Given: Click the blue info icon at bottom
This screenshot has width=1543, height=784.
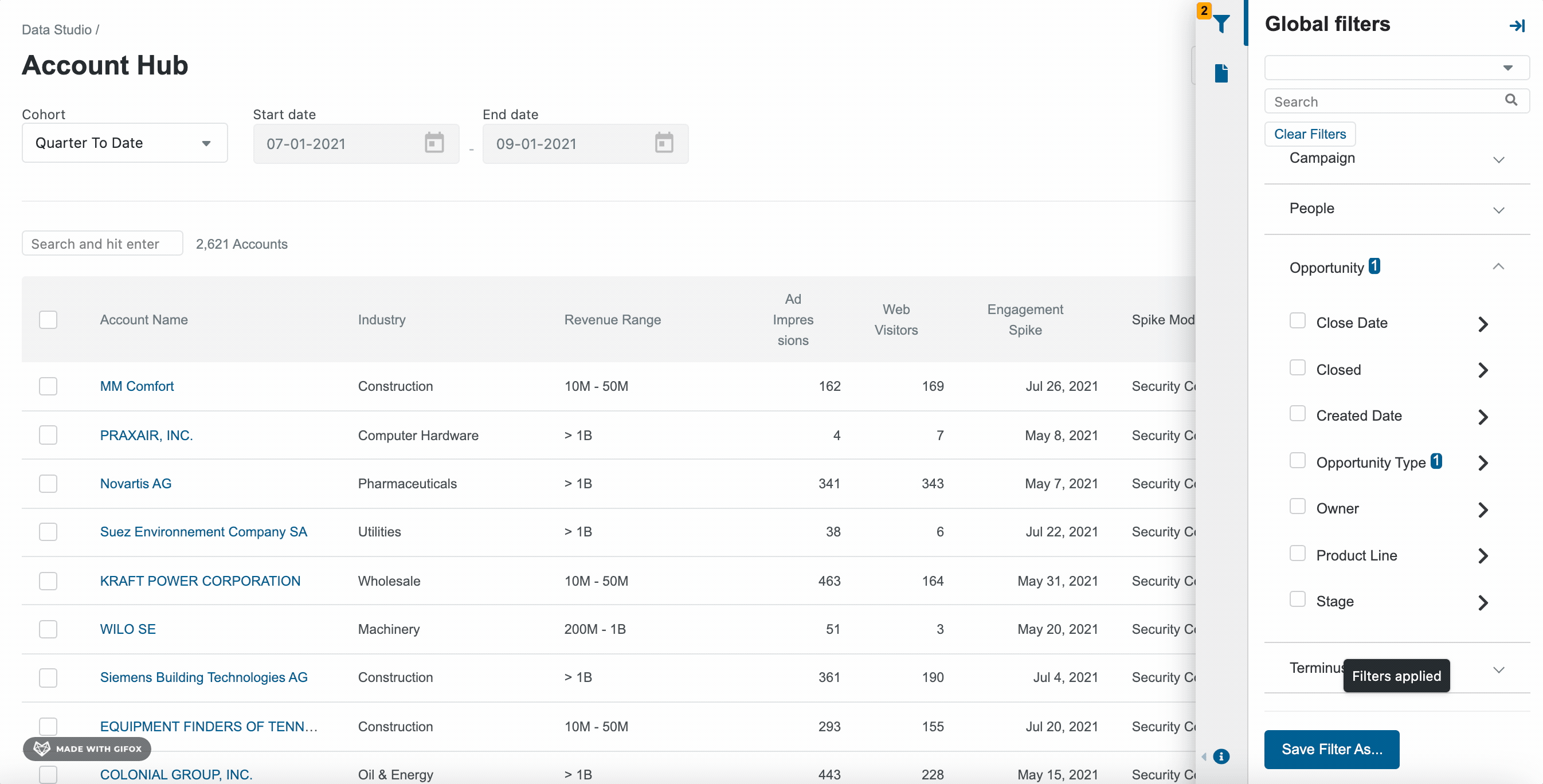Looking at the screenshot, I should pyautogui.click(x=1221, y=756).
